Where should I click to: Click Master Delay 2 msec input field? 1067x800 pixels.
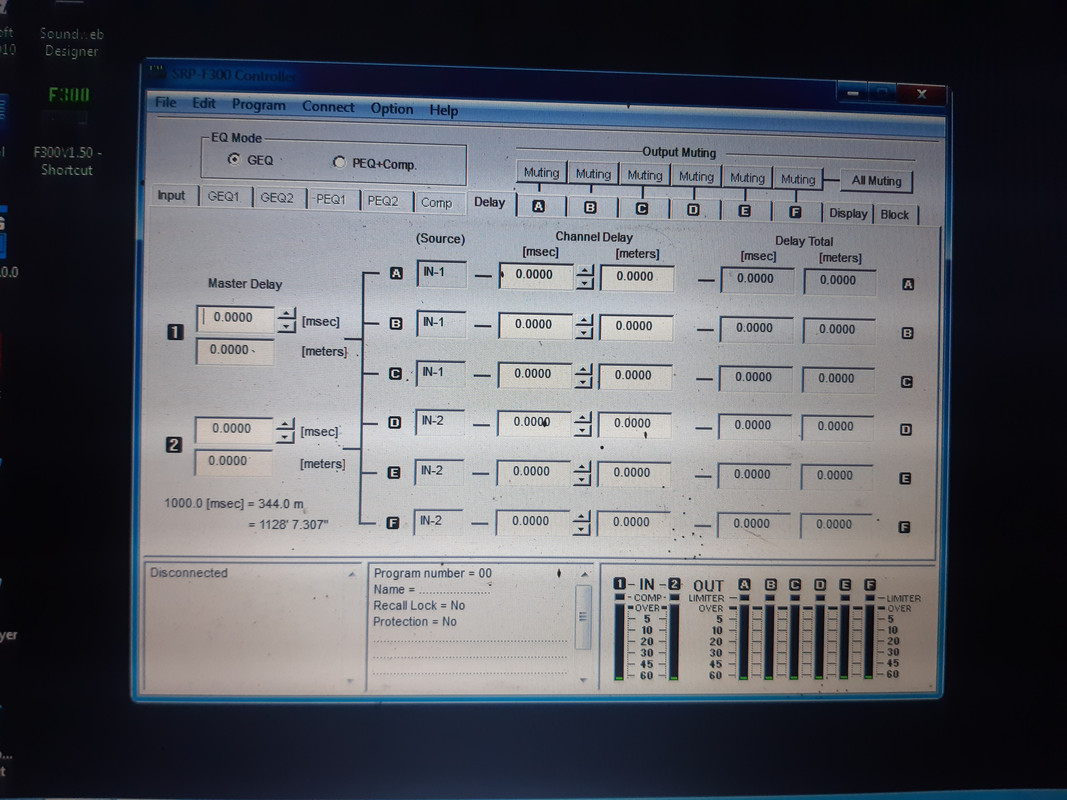234,429
